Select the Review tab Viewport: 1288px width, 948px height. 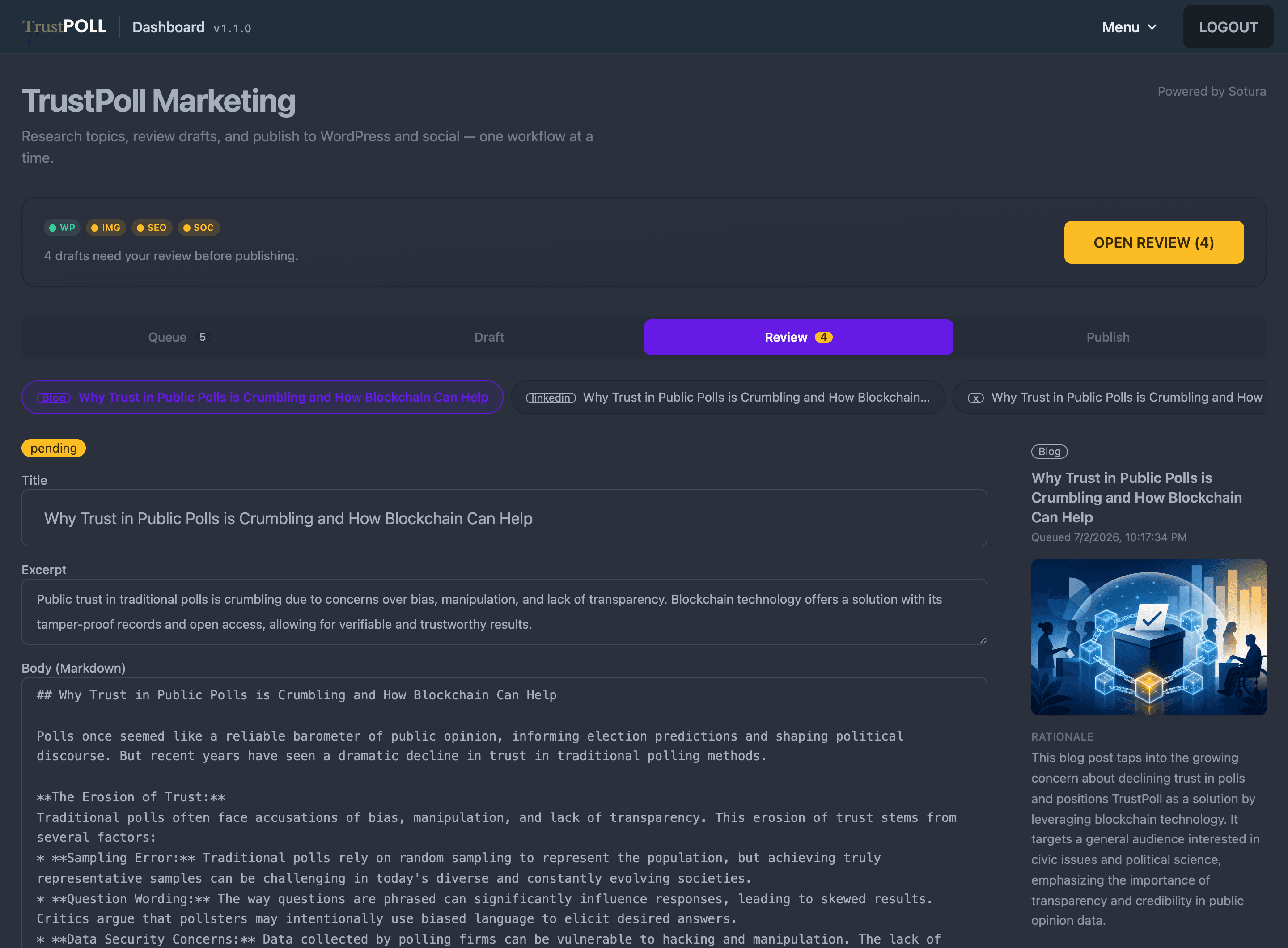798,338
